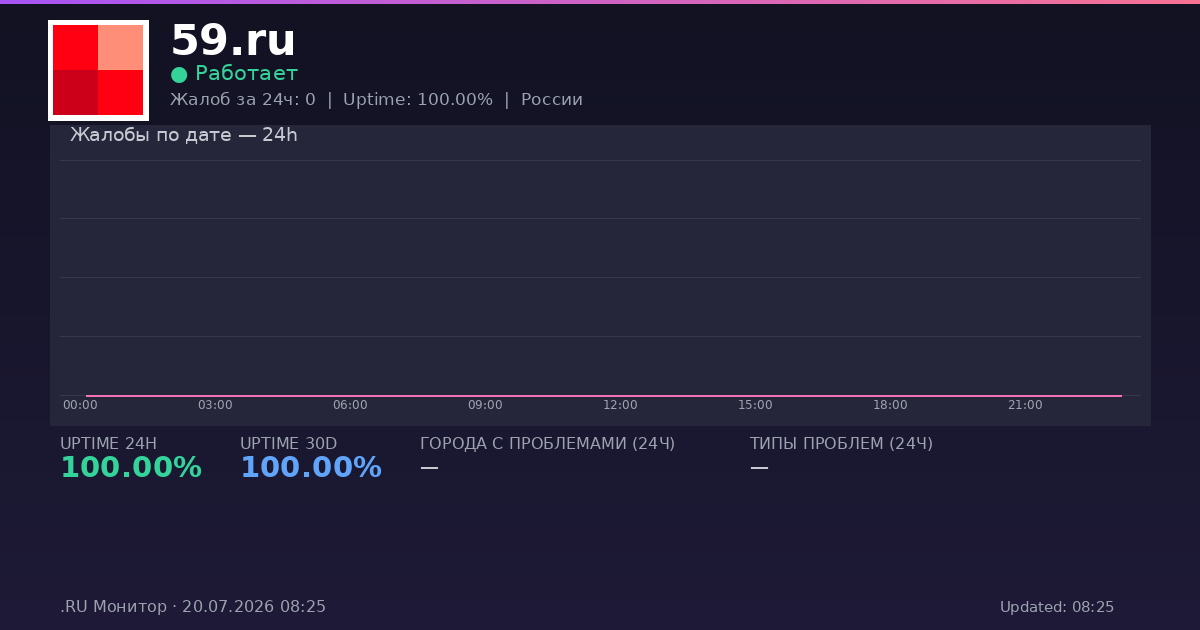Click the 03:00 time axis label
The height and width of the screenshot is (630, 1200).
(215, 405)
